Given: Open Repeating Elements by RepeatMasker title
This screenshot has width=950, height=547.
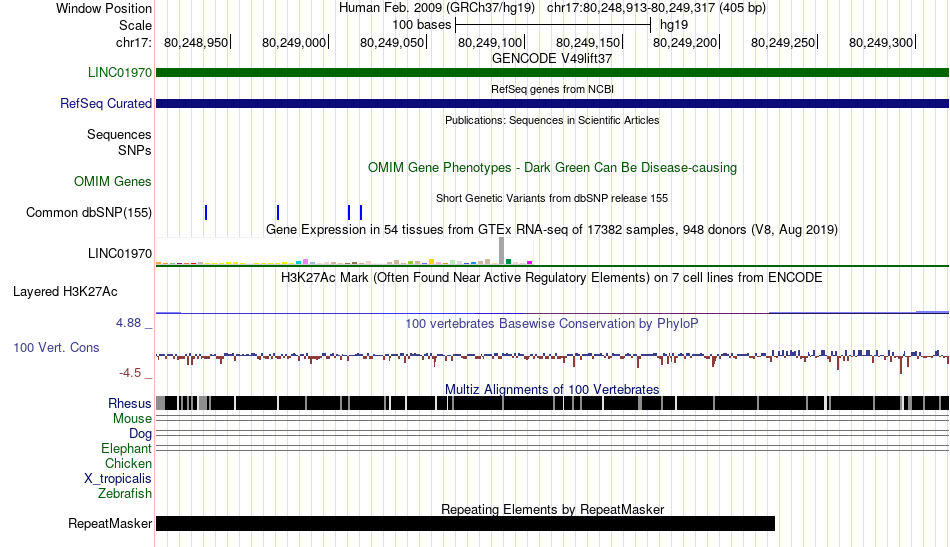Looking at the screenshot, I should (x=552, y=509).
